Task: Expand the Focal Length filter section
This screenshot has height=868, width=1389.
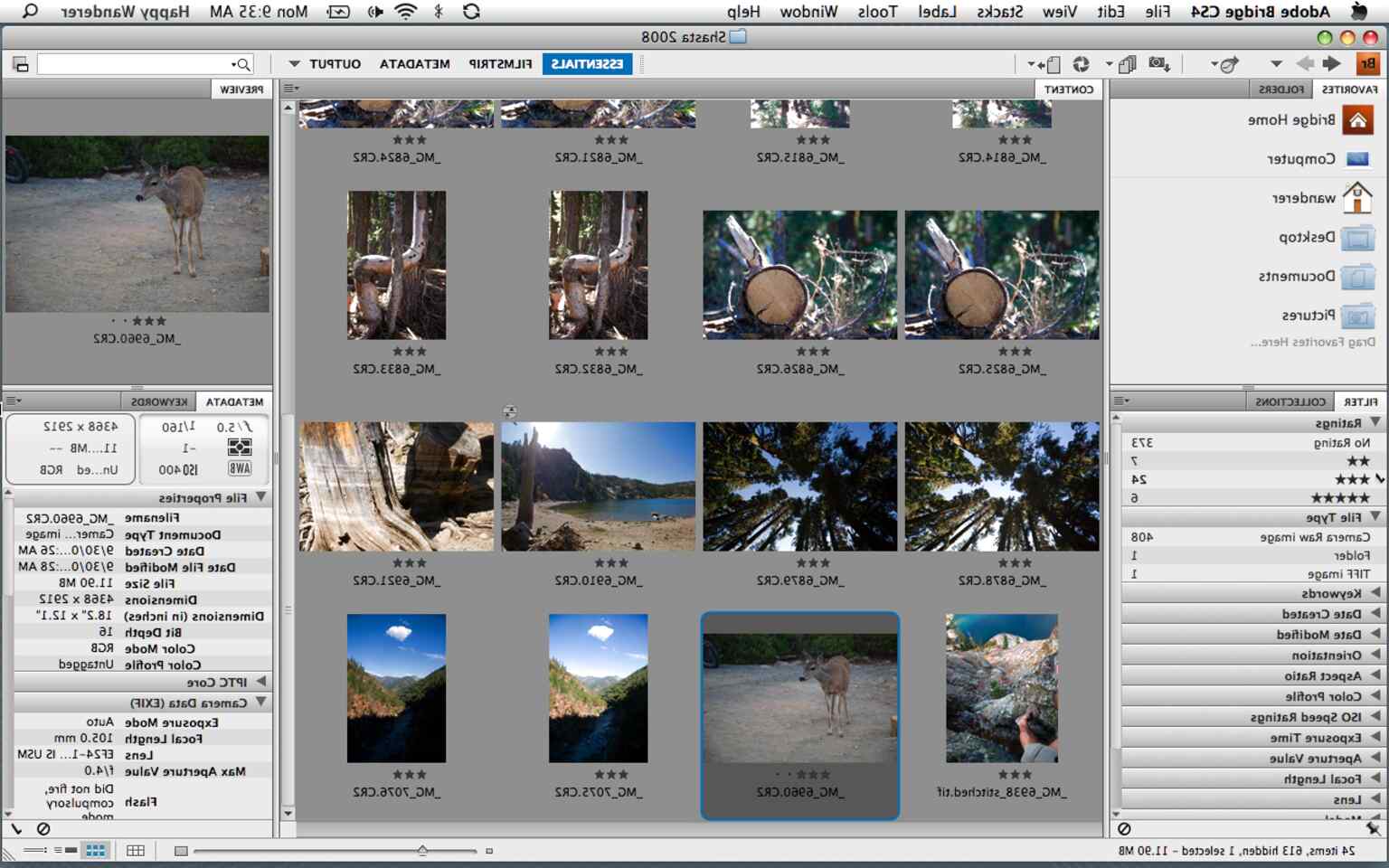Action: [1375, 778]
